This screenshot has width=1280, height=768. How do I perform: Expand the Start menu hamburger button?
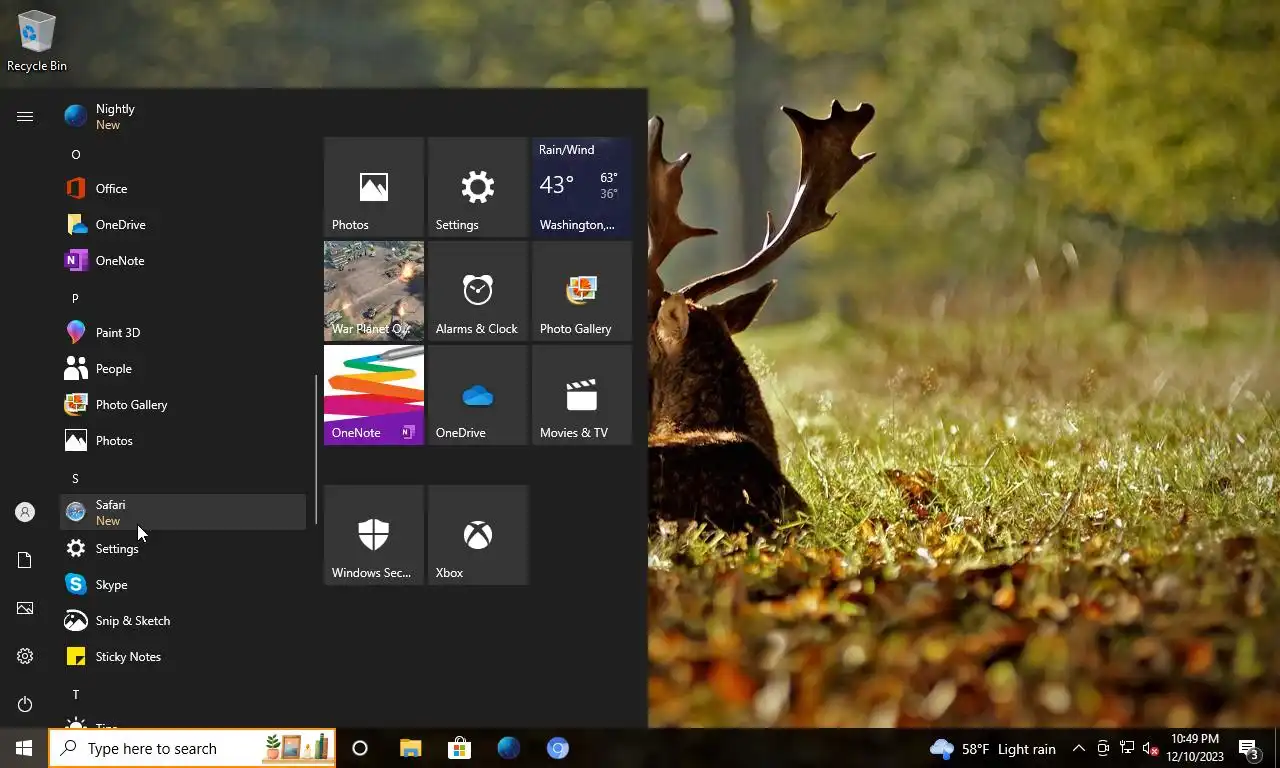pos(25,116)
